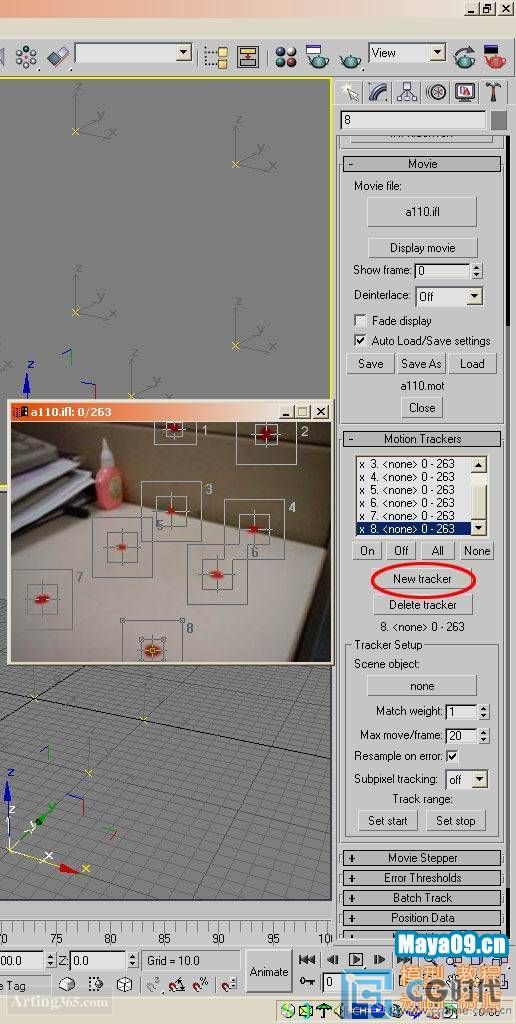The image size is (516, 1024).
Task: Click the object name field showing 8
Action: tap(413, 121)
